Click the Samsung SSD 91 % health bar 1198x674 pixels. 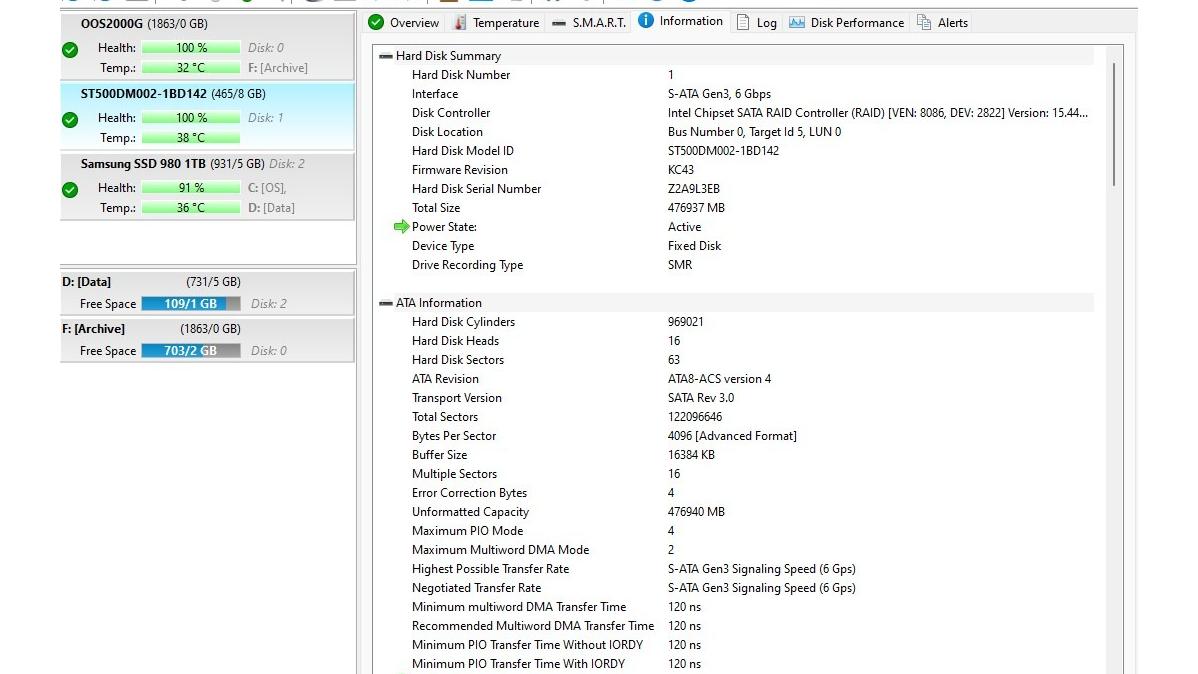(x=191, y=187)
